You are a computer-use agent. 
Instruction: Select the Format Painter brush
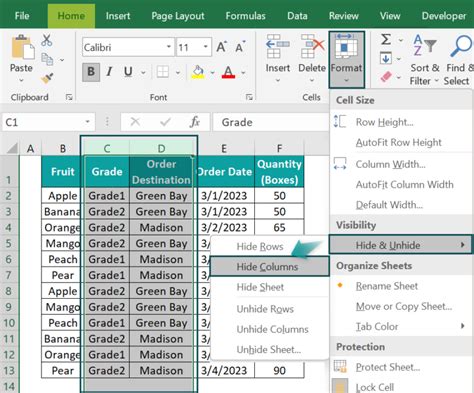click(x=47, y=78)
